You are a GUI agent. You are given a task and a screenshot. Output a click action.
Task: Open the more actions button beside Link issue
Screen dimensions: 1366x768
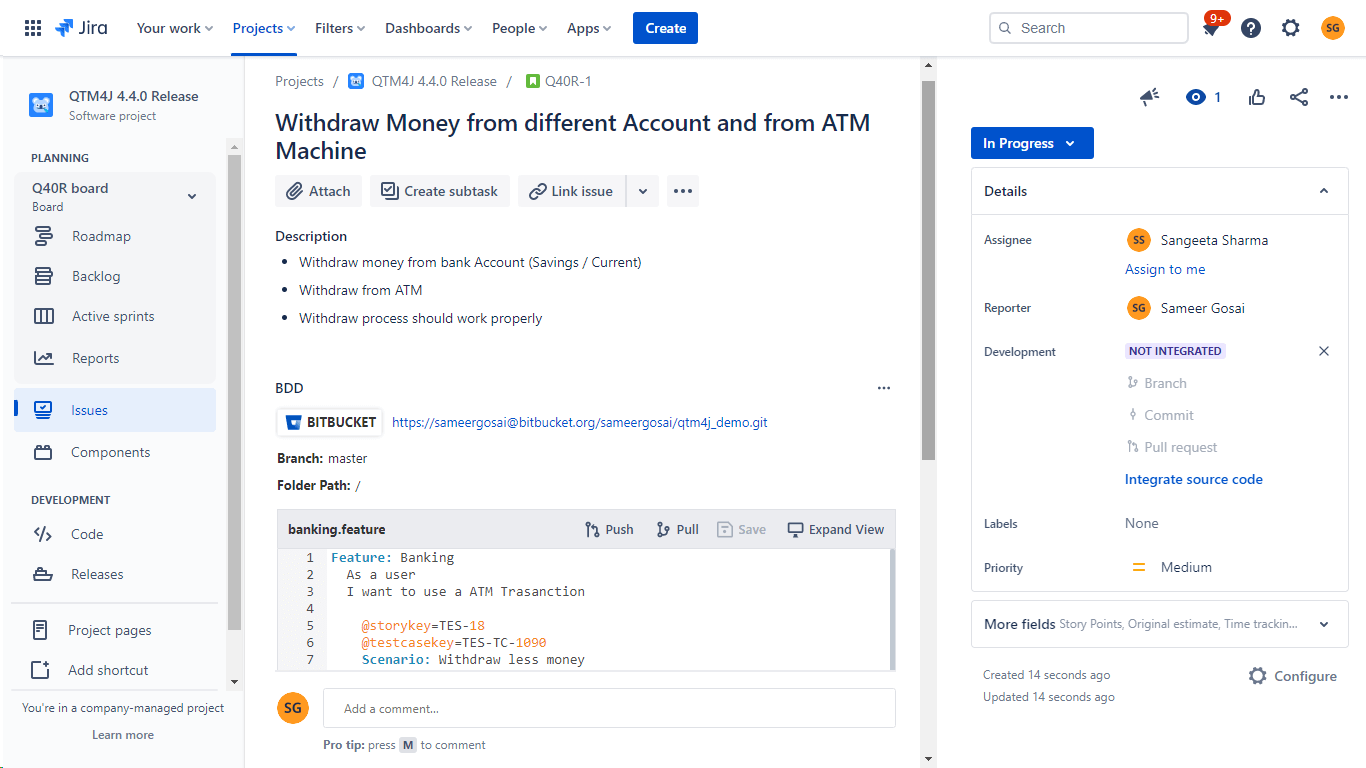(683, 191)
